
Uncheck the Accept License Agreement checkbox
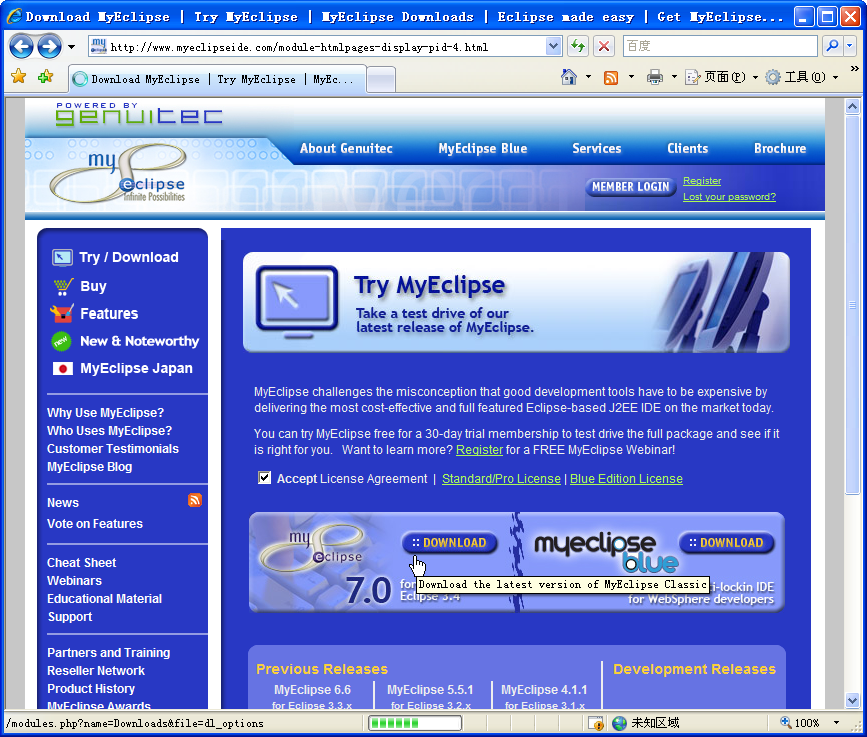pyautogui.click(x=264, y=478)
